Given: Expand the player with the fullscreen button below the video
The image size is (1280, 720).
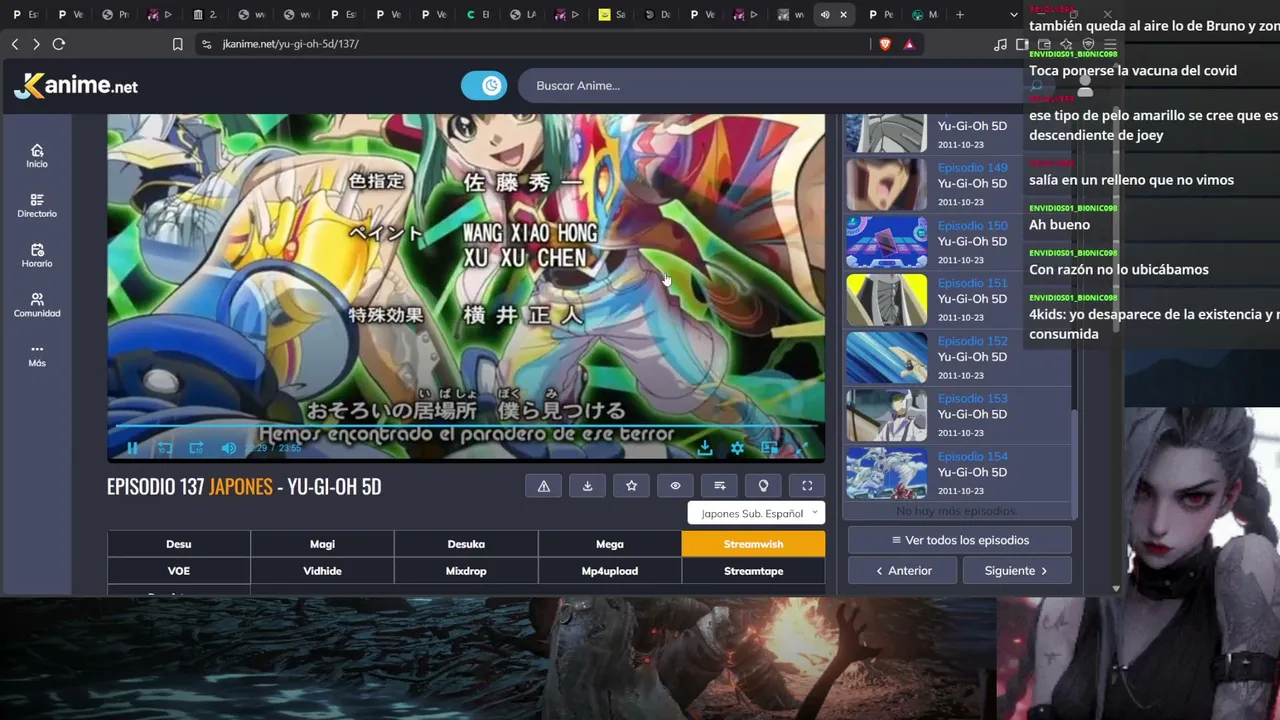Looking at the screenshot, I should tap(807, 486).
